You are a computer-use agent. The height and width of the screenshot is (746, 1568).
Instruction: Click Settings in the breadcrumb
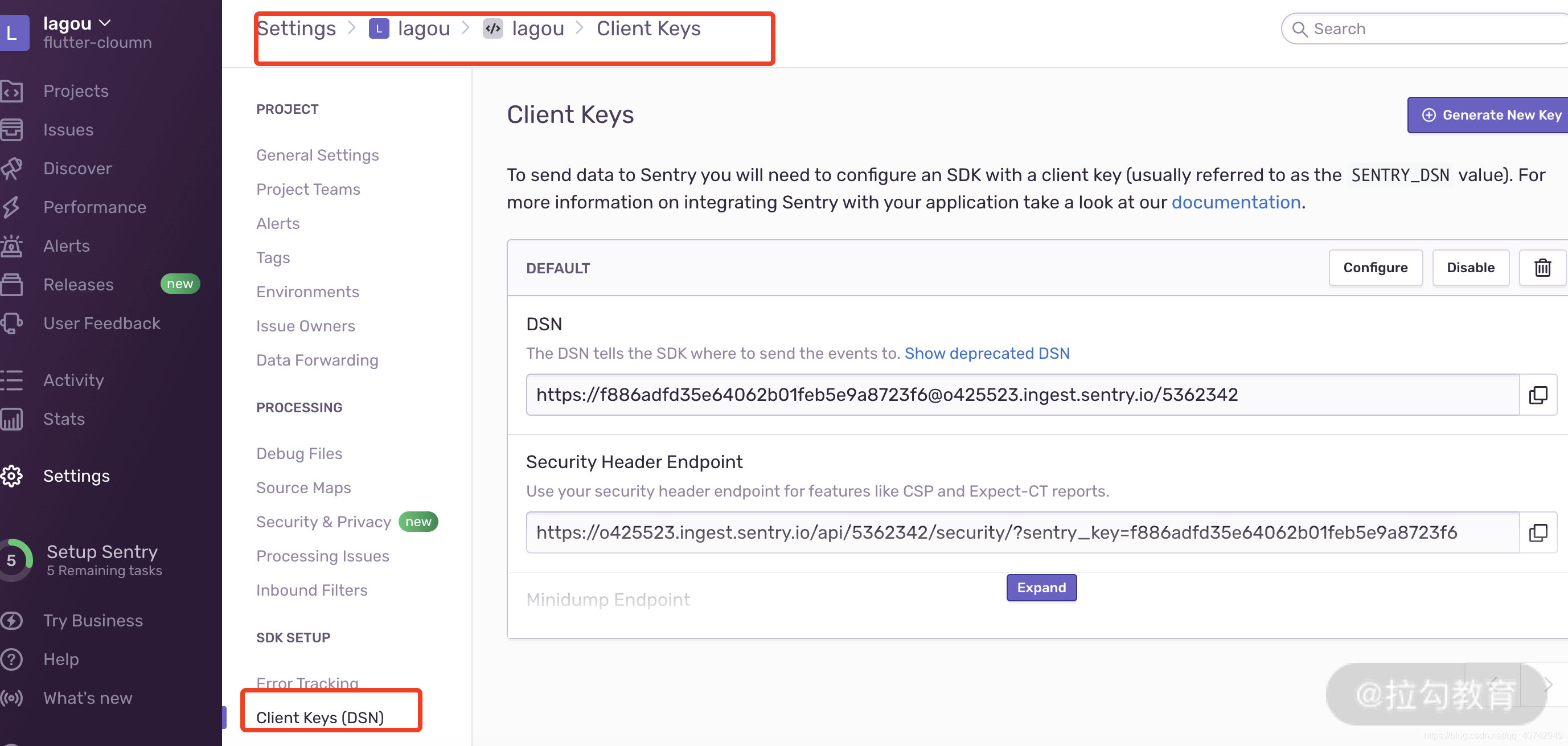pos(297,28)
